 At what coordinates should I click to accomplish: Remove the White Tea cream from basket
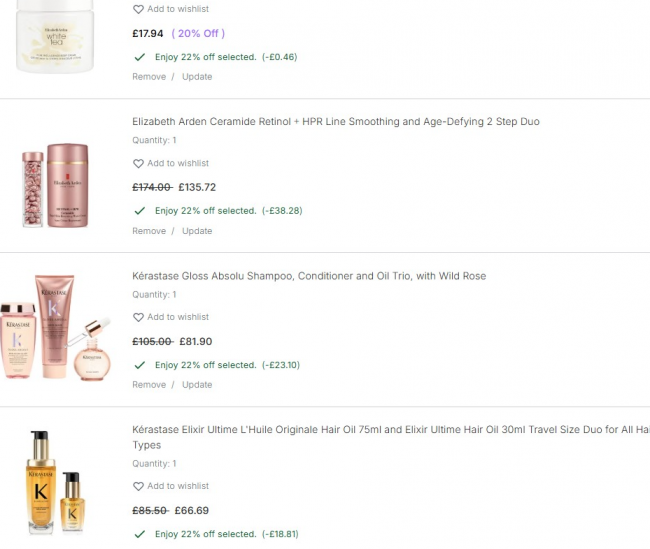tap(149, 77)
